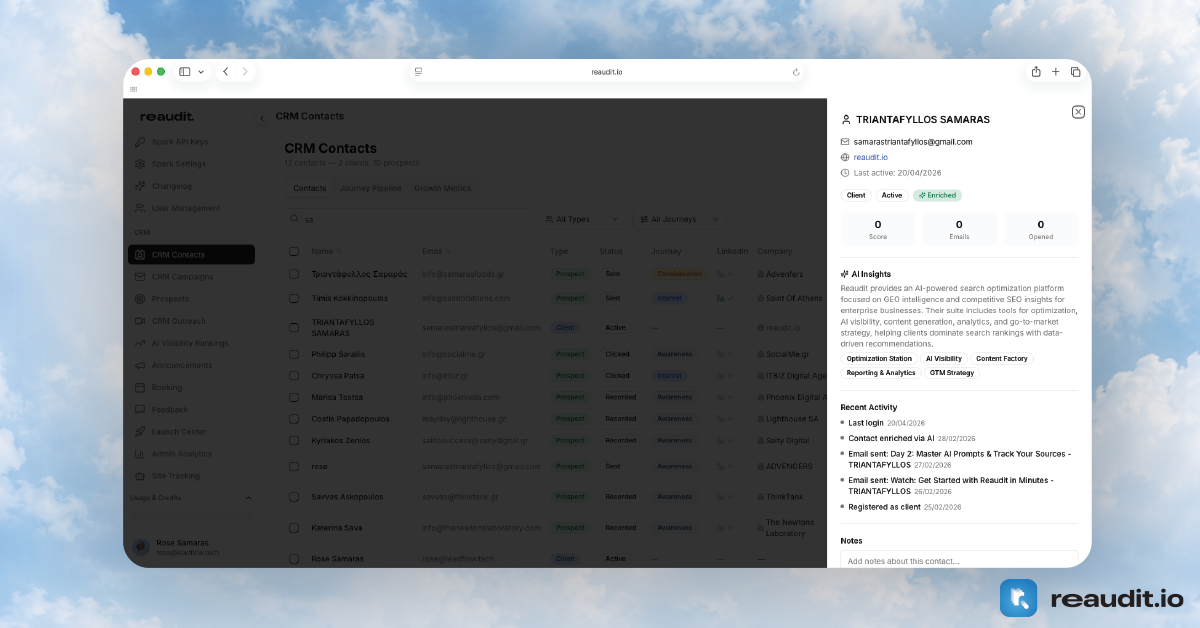This screenshot has width=1200, height=628.
Task: Select the Optimization Station tag
Action: coord(879,358)
